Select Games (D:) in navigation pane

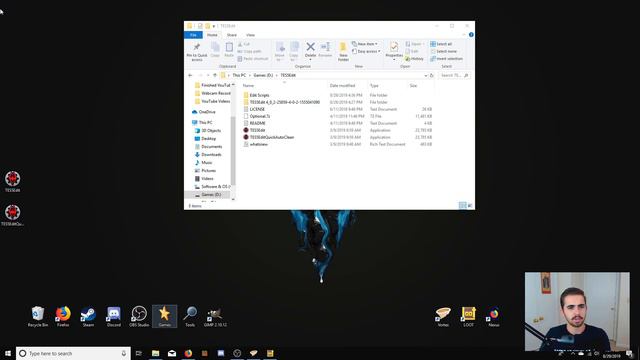click(x=211, y=195)
